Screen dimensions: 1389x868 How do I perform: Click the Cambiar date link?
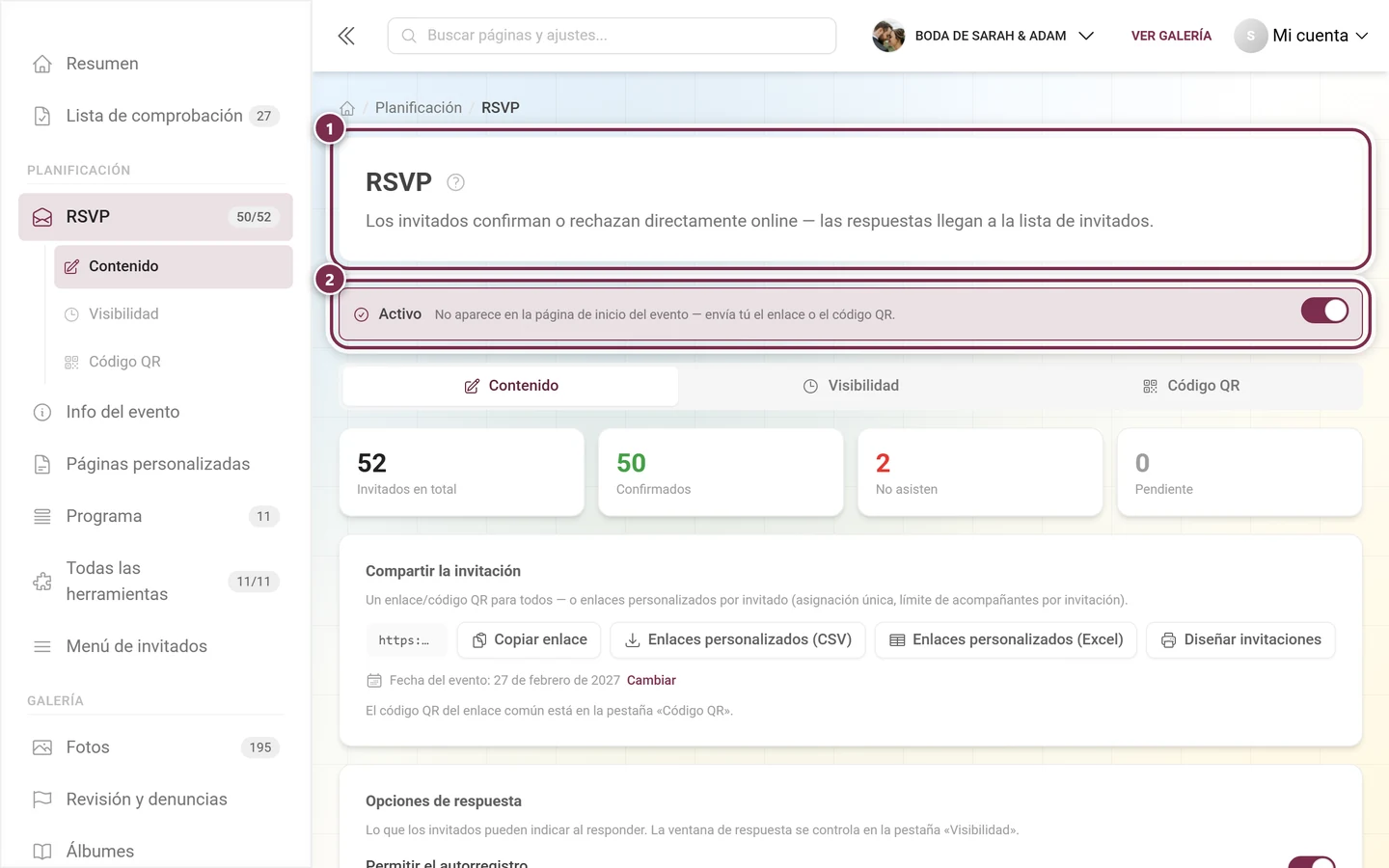point(651,681)
